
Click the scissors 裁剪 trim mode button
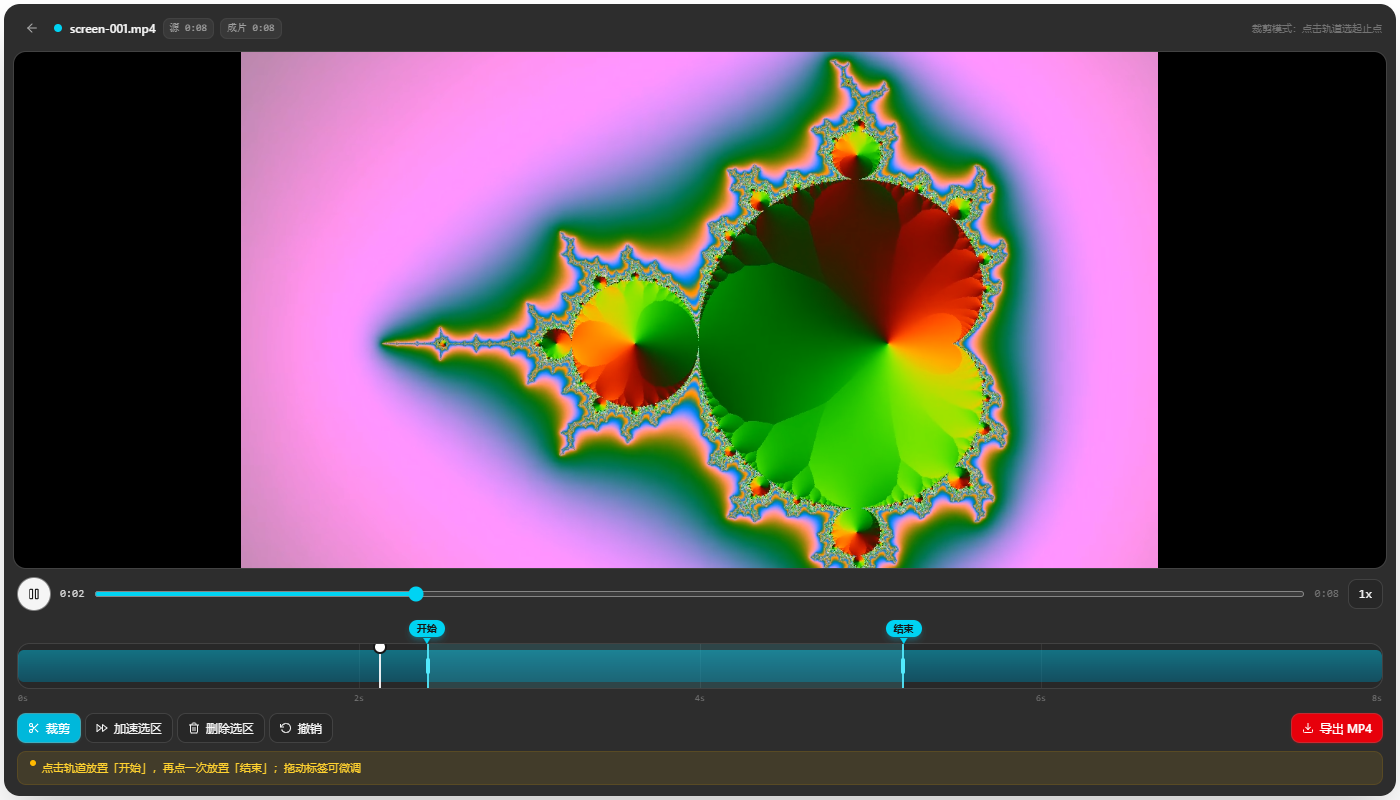coord(49,728)
